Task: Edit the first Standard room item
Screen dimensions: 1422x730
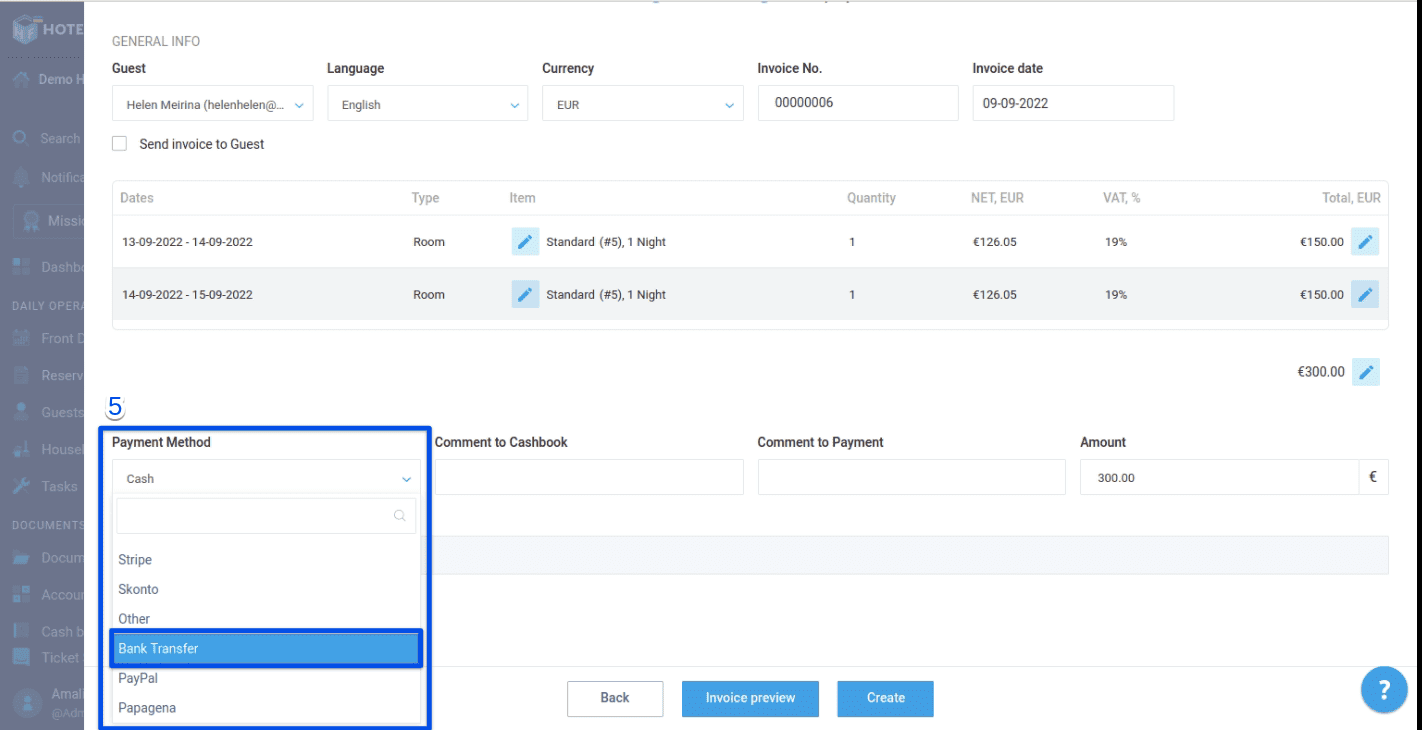Action: pos(524,241)
